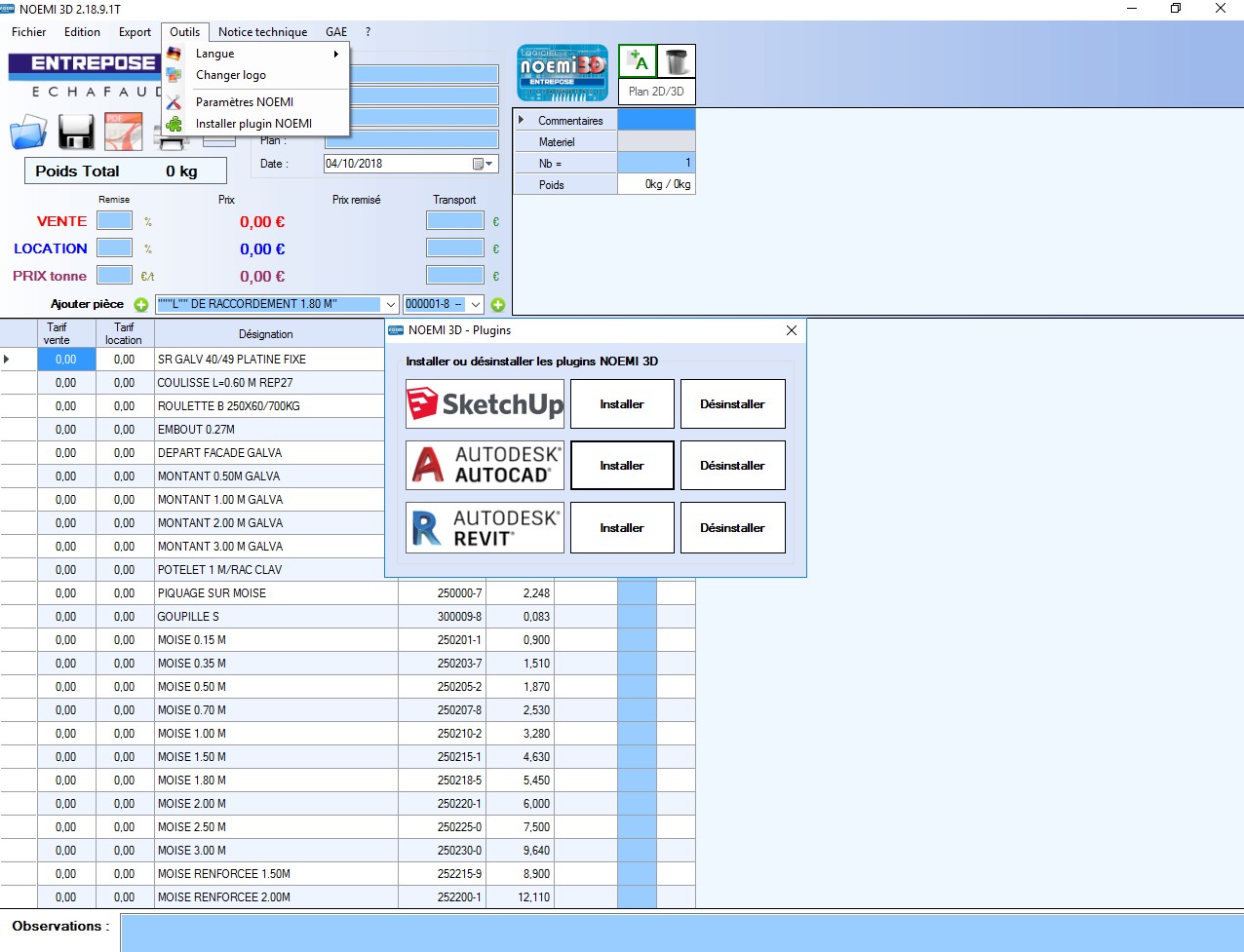
Task: Click the 'Plan 2D/3D' button
Action: point(657,92)
